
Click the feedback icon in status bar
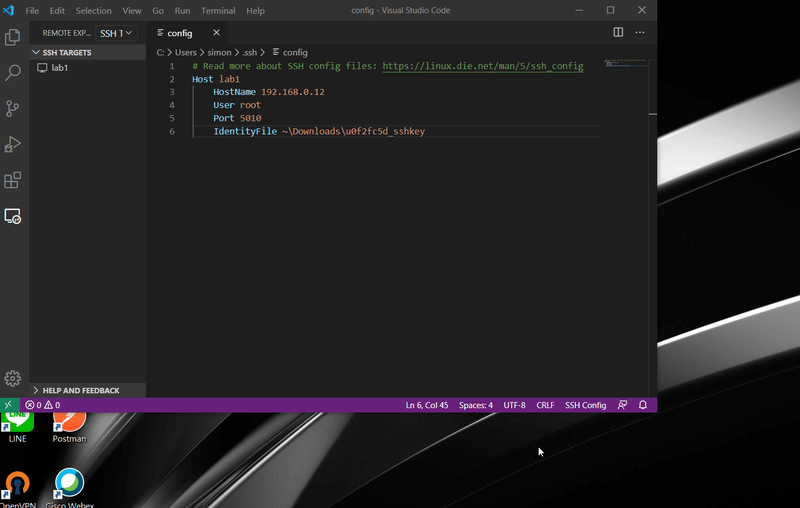[x=622, y=405]
